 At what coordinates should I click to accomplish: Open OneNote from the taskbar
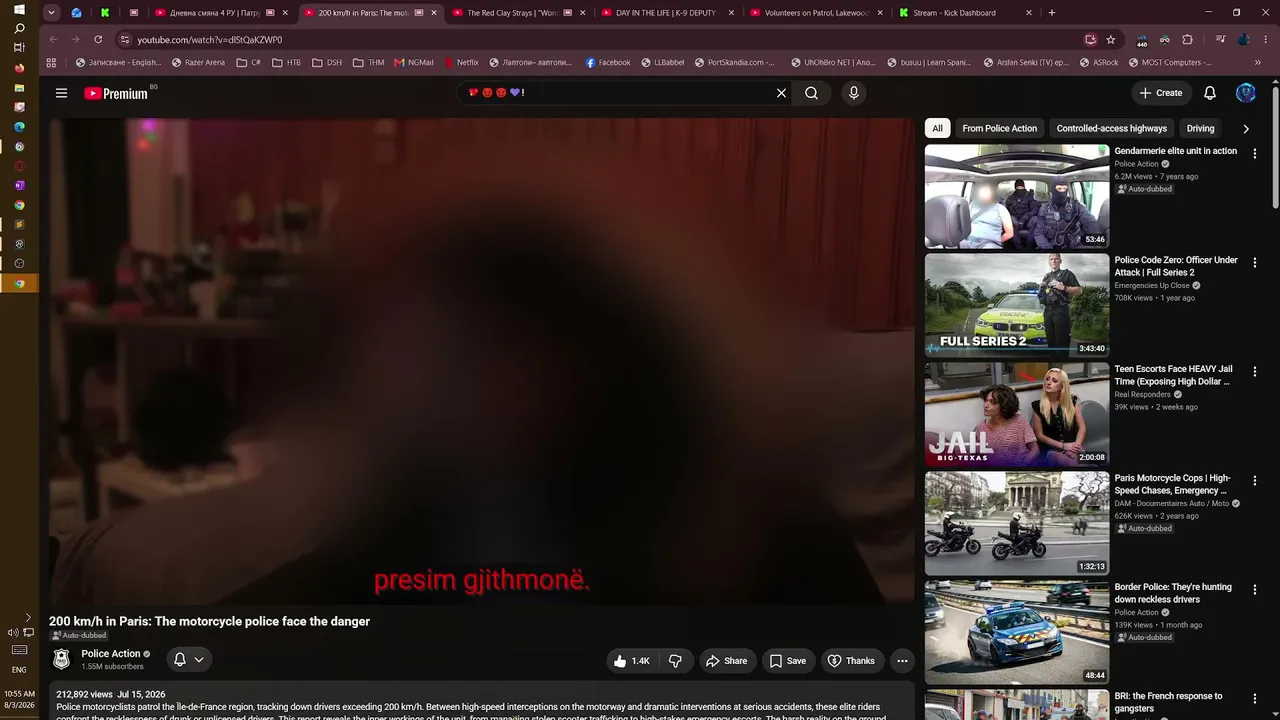click(19, 185)
